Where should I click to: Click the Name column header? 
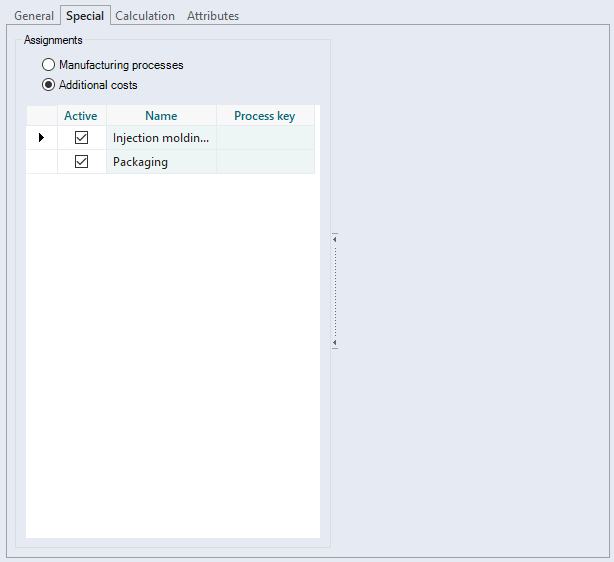click(x=161, y=116)
